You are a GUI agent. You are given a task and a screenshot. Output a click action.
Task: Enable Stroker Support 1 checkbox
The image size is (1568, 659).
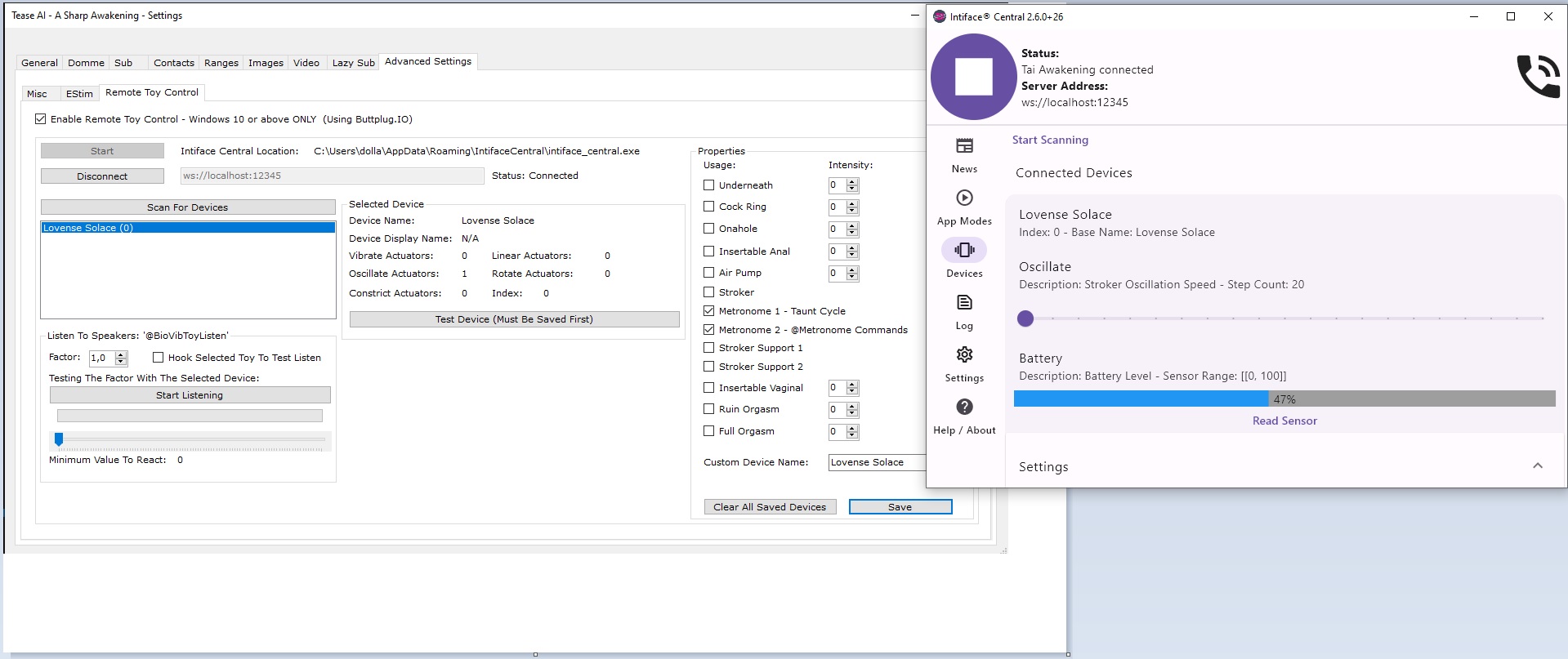click(709, 348)
